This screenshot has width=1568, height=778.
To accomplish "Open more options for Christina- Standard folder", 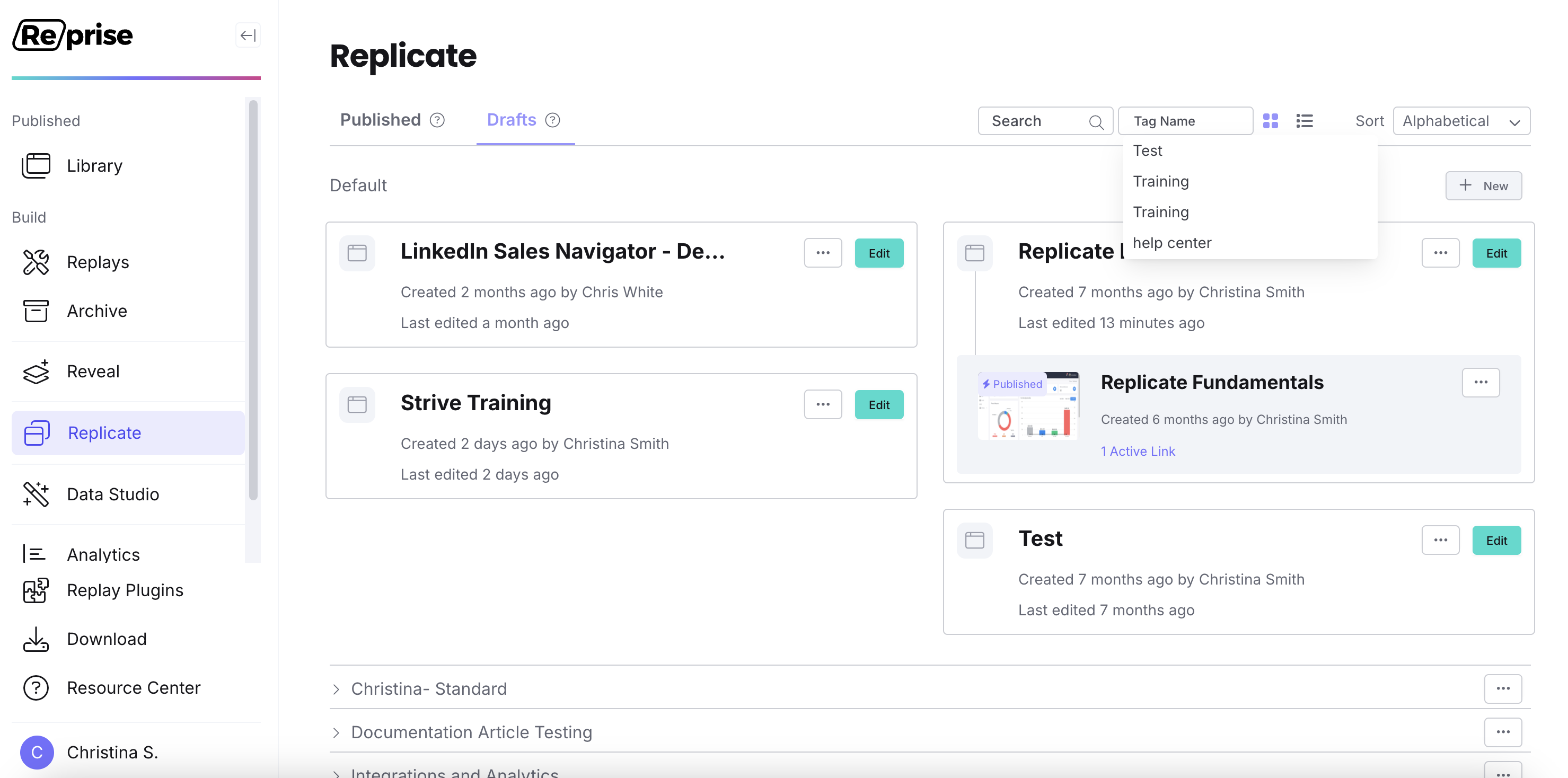I will coord(1503,688).
